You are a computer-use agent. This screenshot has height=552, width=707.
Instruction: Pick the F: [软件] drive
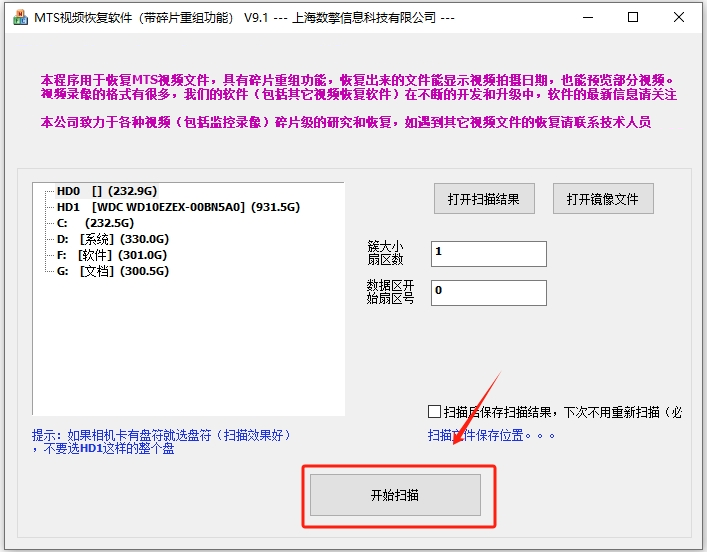tap(112, 255)
